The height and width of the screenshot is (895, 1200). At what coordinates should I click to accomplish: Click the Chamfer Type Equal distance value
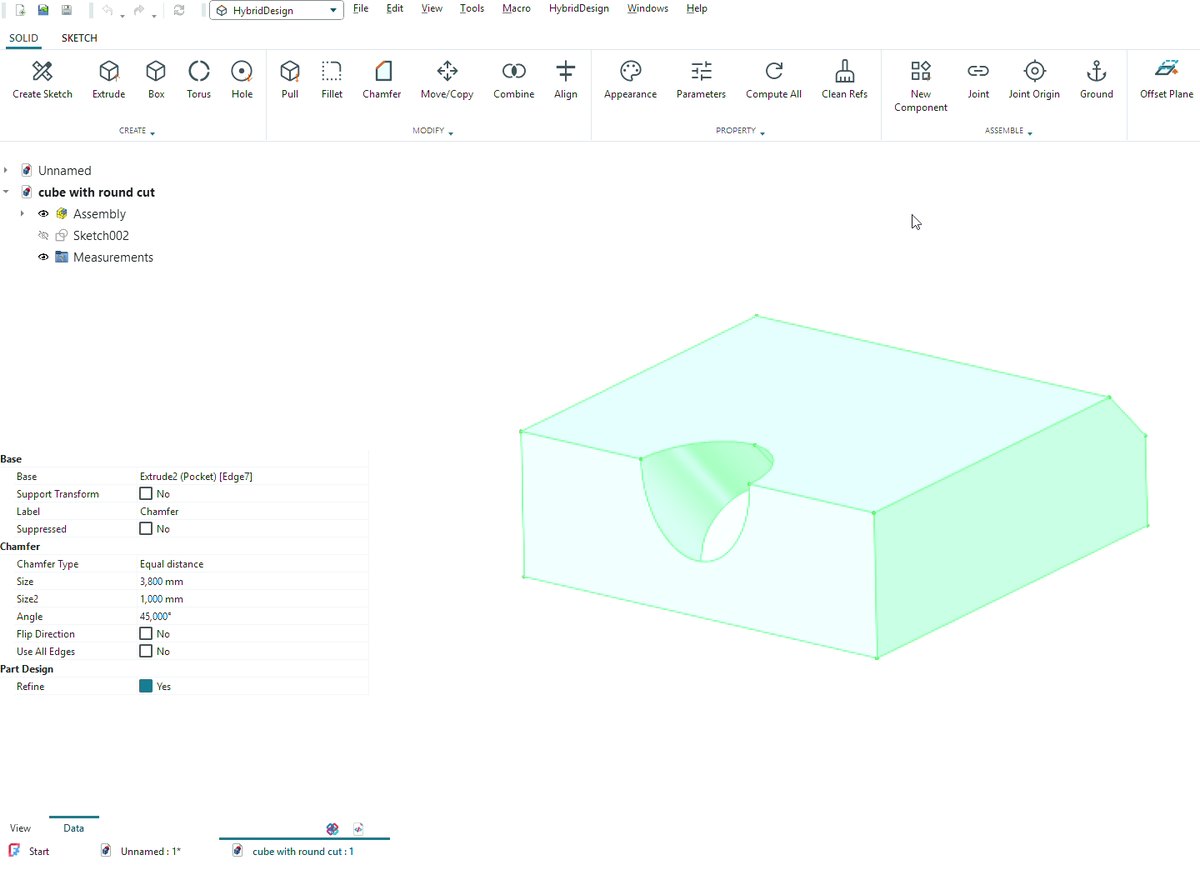[253, 564]
